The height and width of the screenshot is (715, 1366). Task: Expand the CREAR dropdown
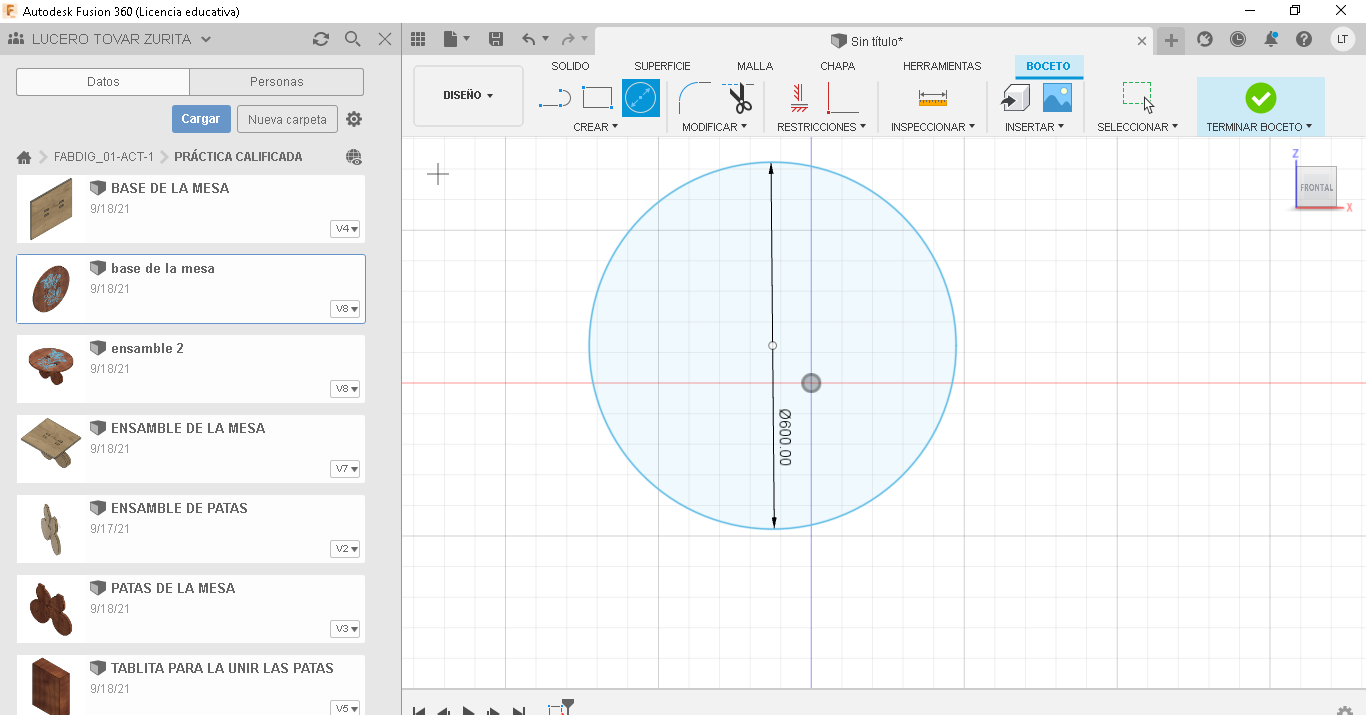pyautogui.click(x=596, y=127)
